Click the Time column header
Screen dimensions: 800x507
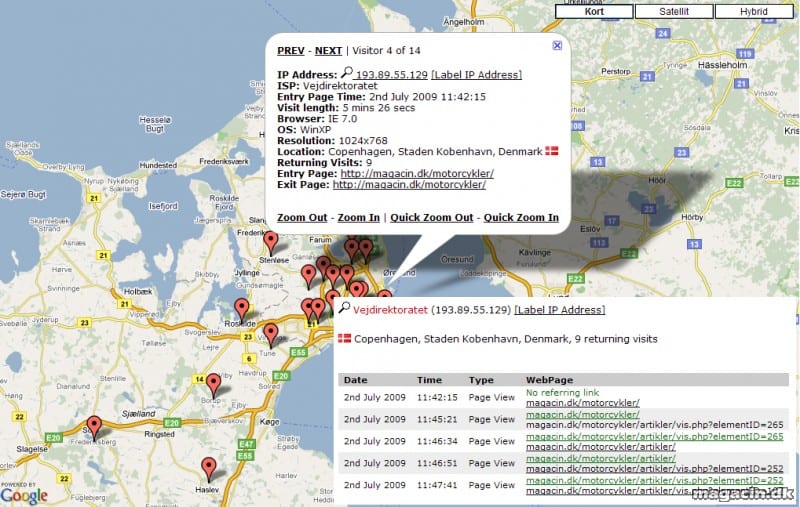coord(429,380)
